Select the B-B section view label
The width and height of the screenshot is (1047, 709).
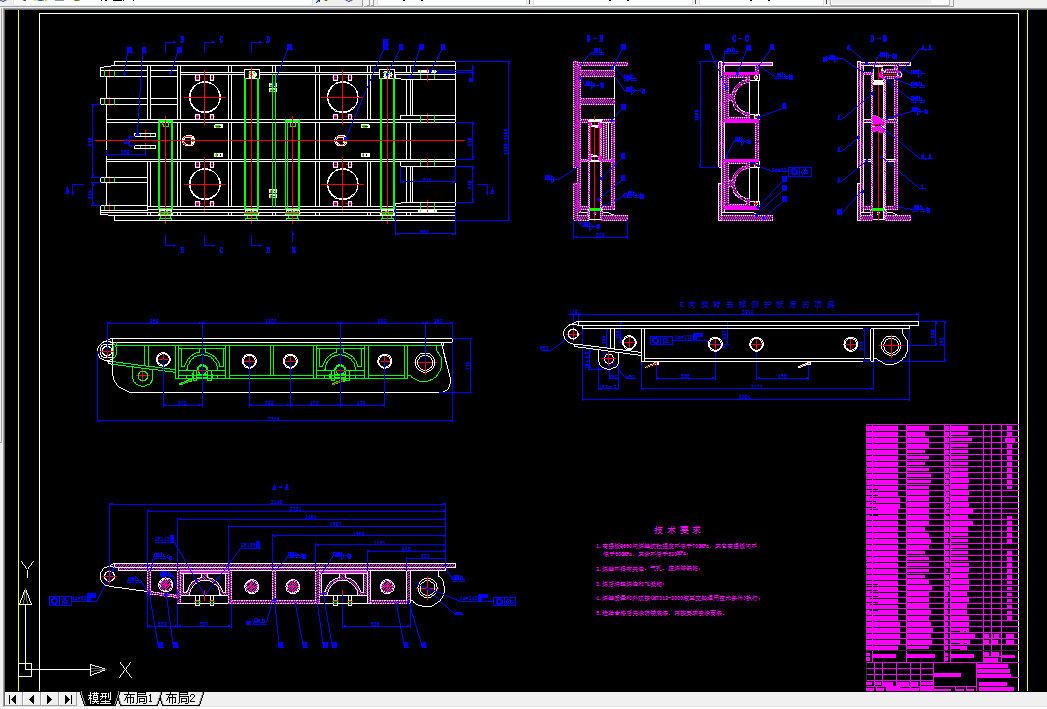(x=595, y=39)
